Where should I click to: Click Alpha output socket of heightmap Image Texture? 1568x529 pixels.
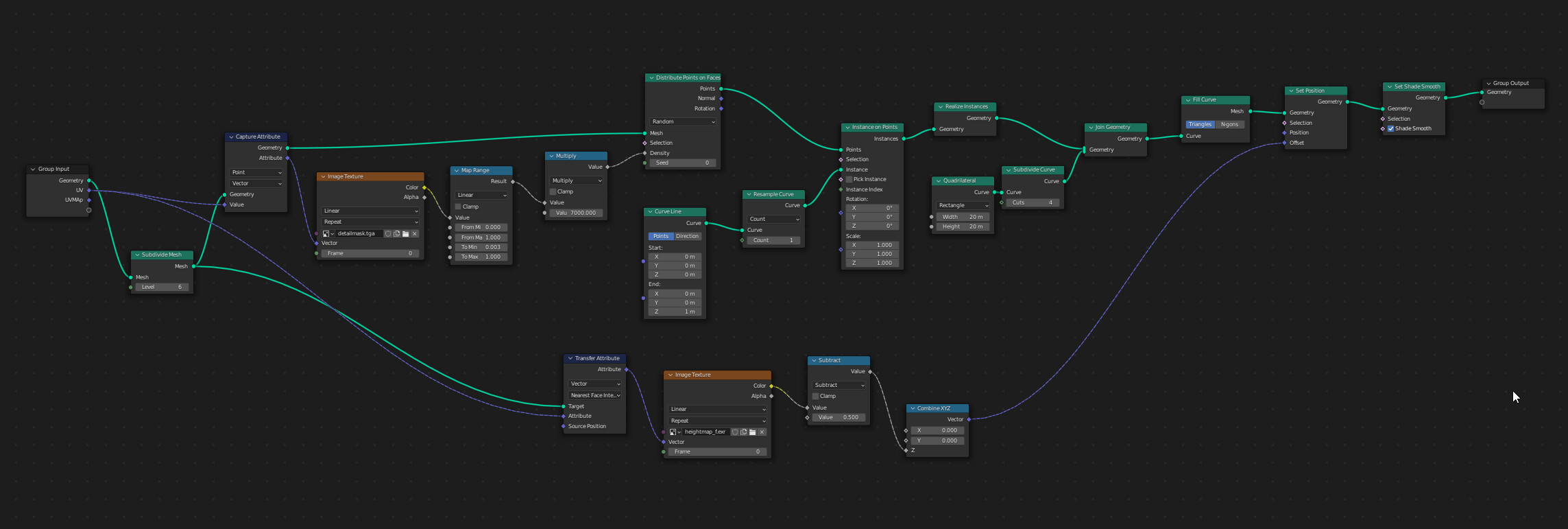point(771,396)
